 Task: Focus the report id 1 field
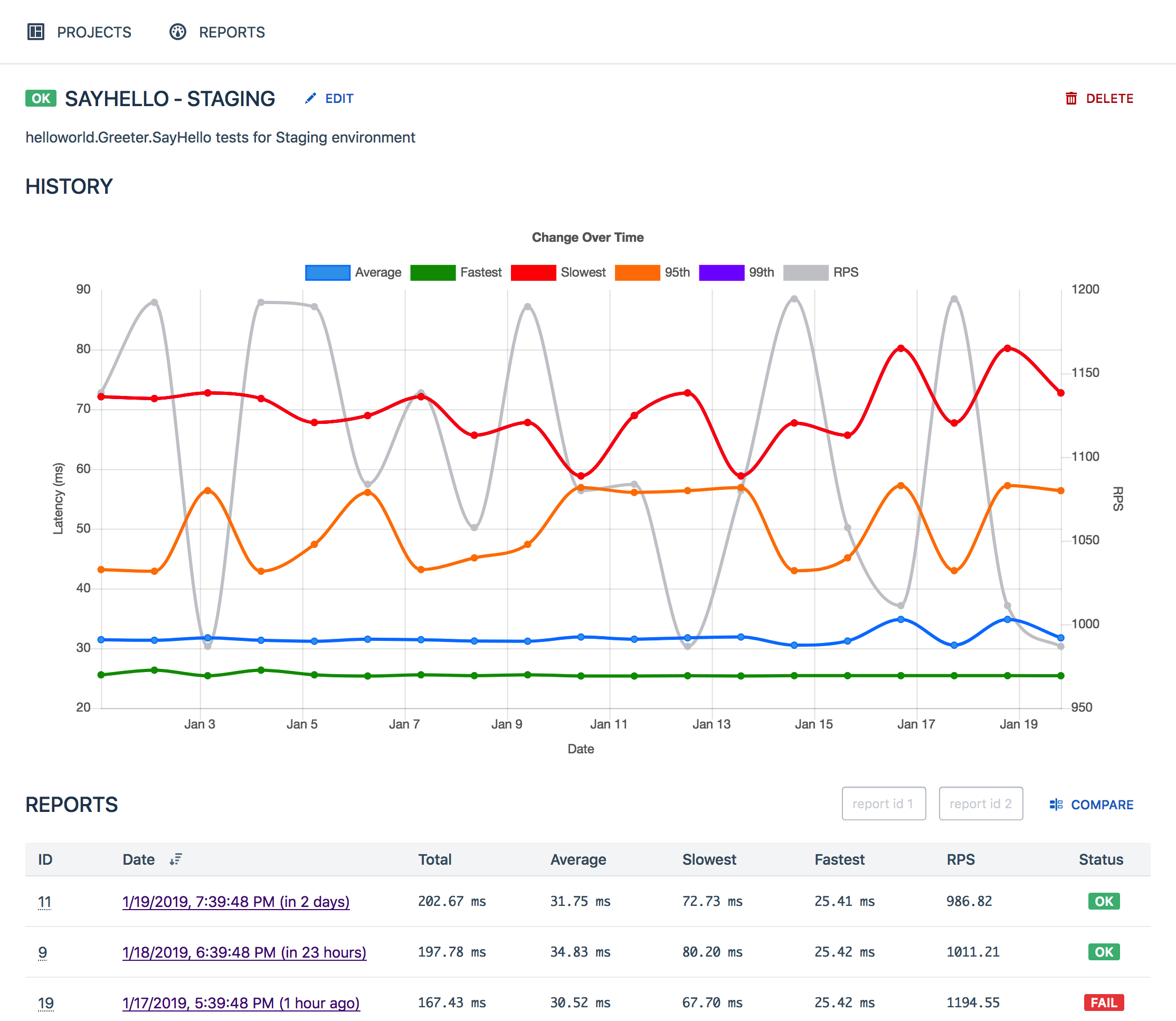pyautogui.click(x=883, y=804)
